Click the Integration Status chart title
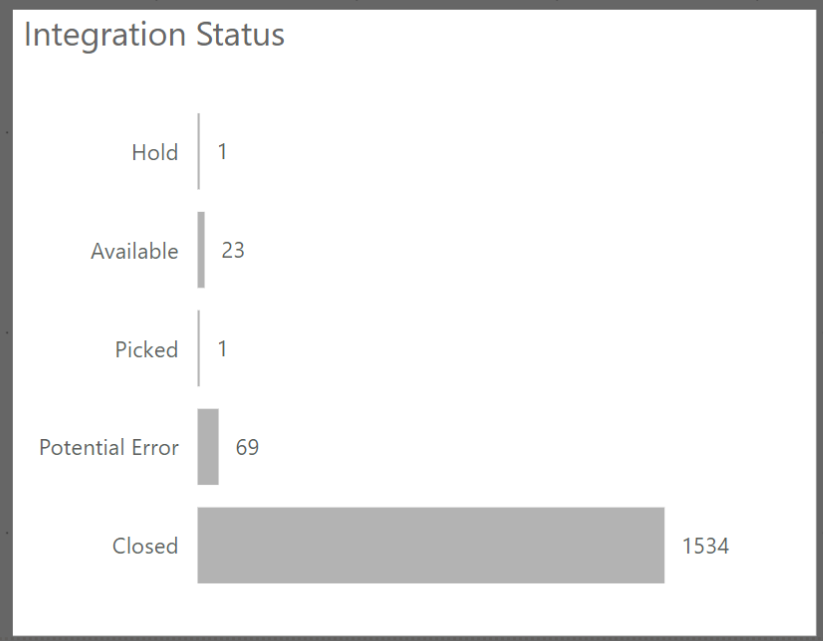 154,34
